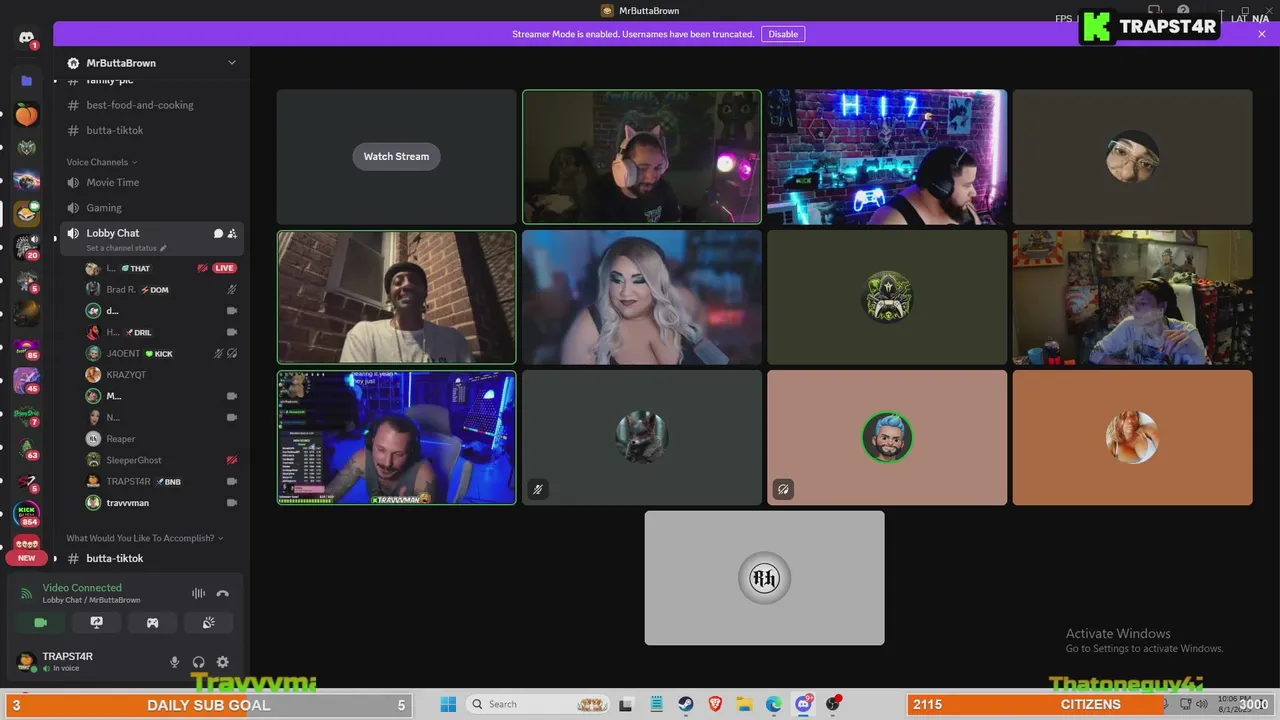Open best-food-and-cooking channel

click(x=152, y=105)
